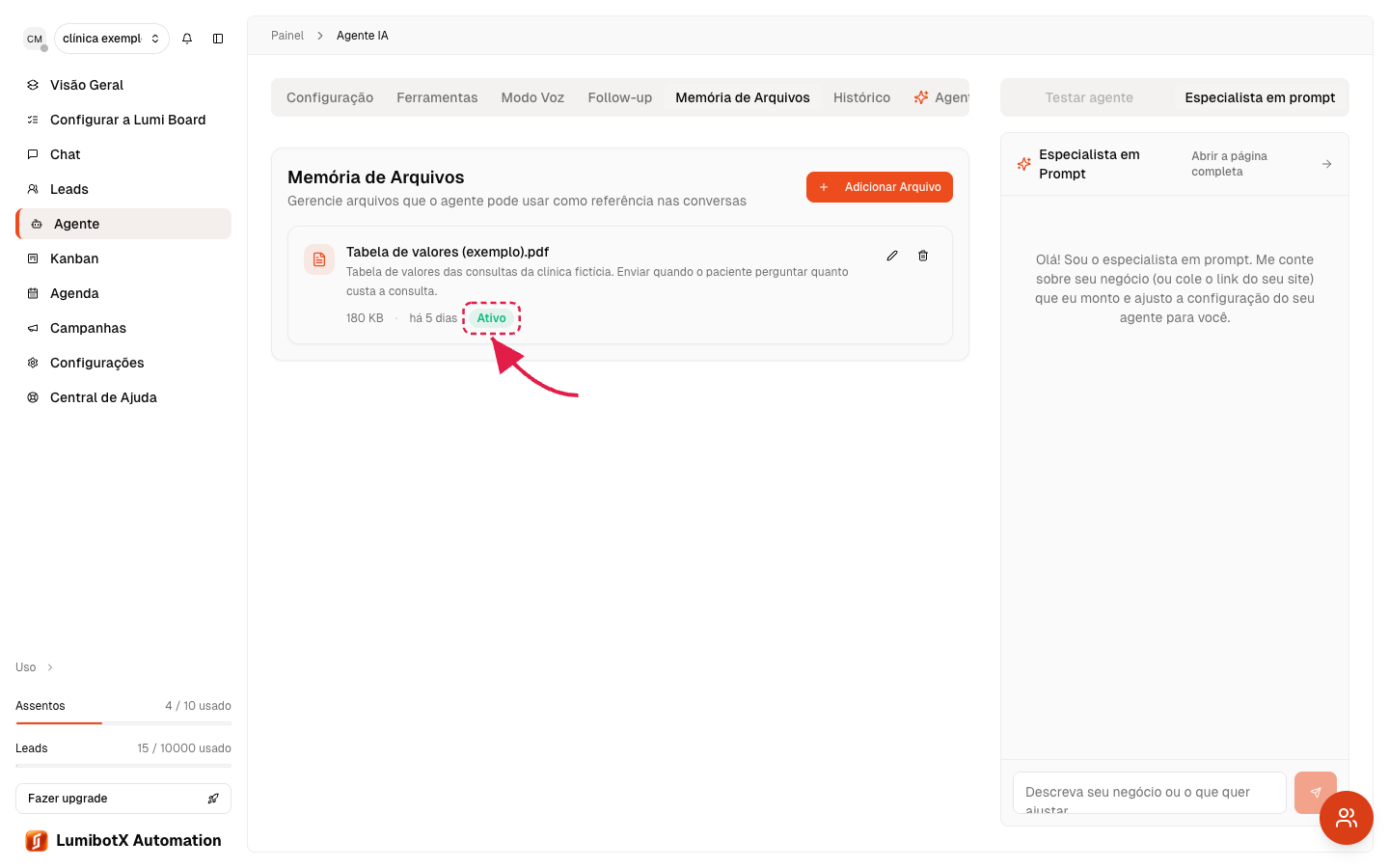The width and height of the screenshot is (1389, 868).
Task: Edit Tabela de valores file with pencil icon
Action: 892,256
